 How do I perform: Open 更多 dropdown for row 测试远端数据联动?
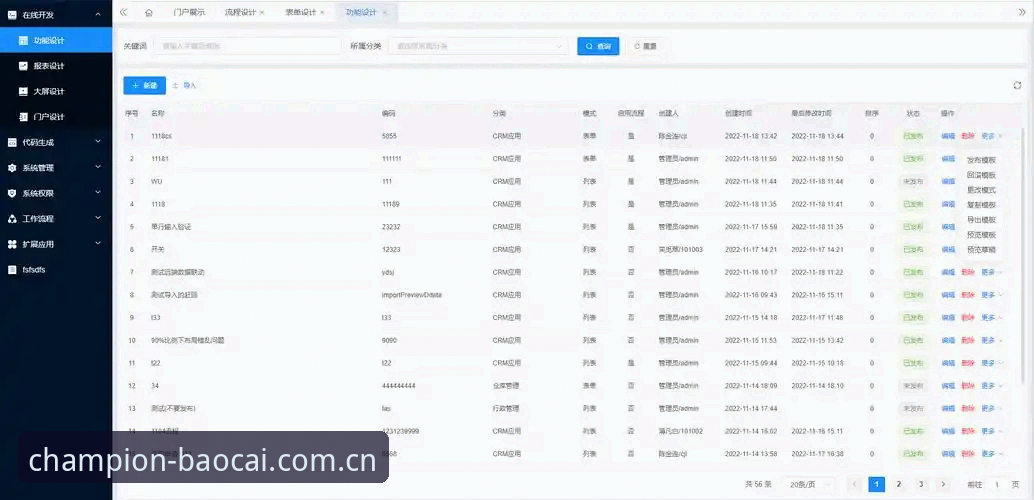tap(991, 272)
